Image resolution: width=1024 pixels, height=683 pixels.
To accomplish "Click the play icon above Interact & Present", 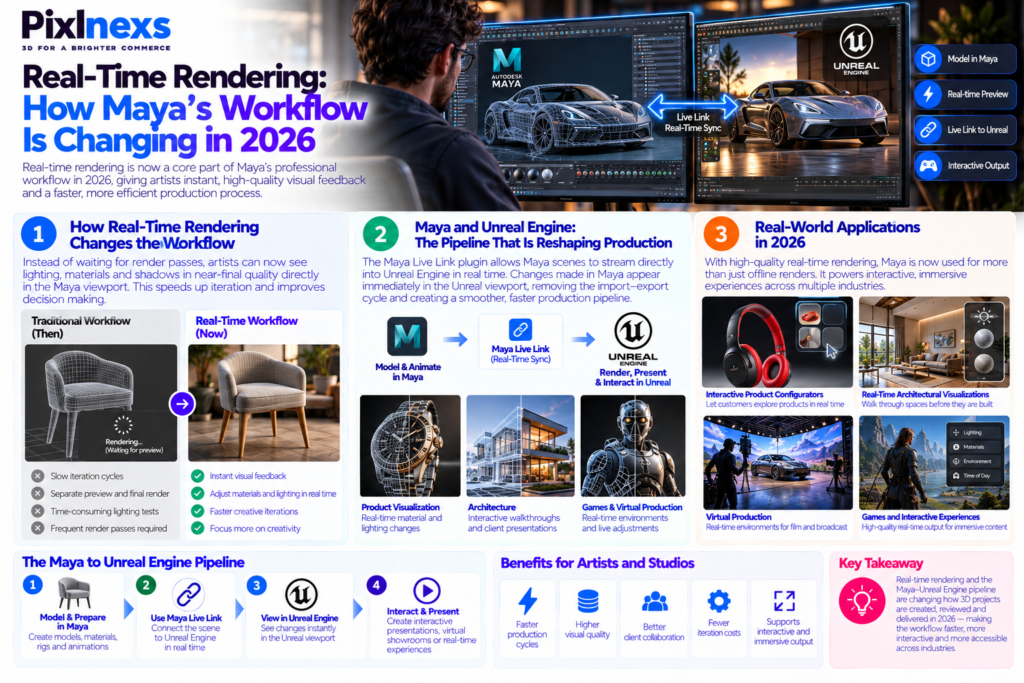I will [x=426, y=591].
